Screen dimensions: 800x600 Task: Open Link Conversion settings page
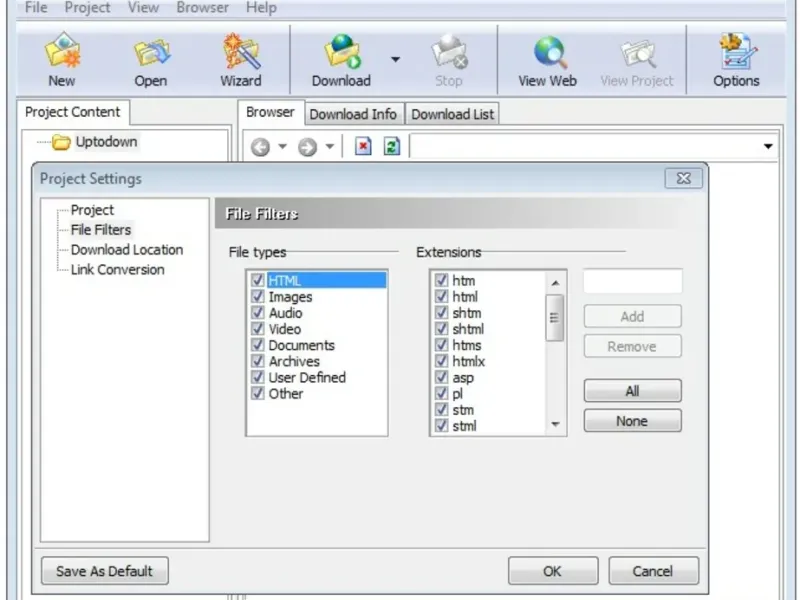[118, 269]
